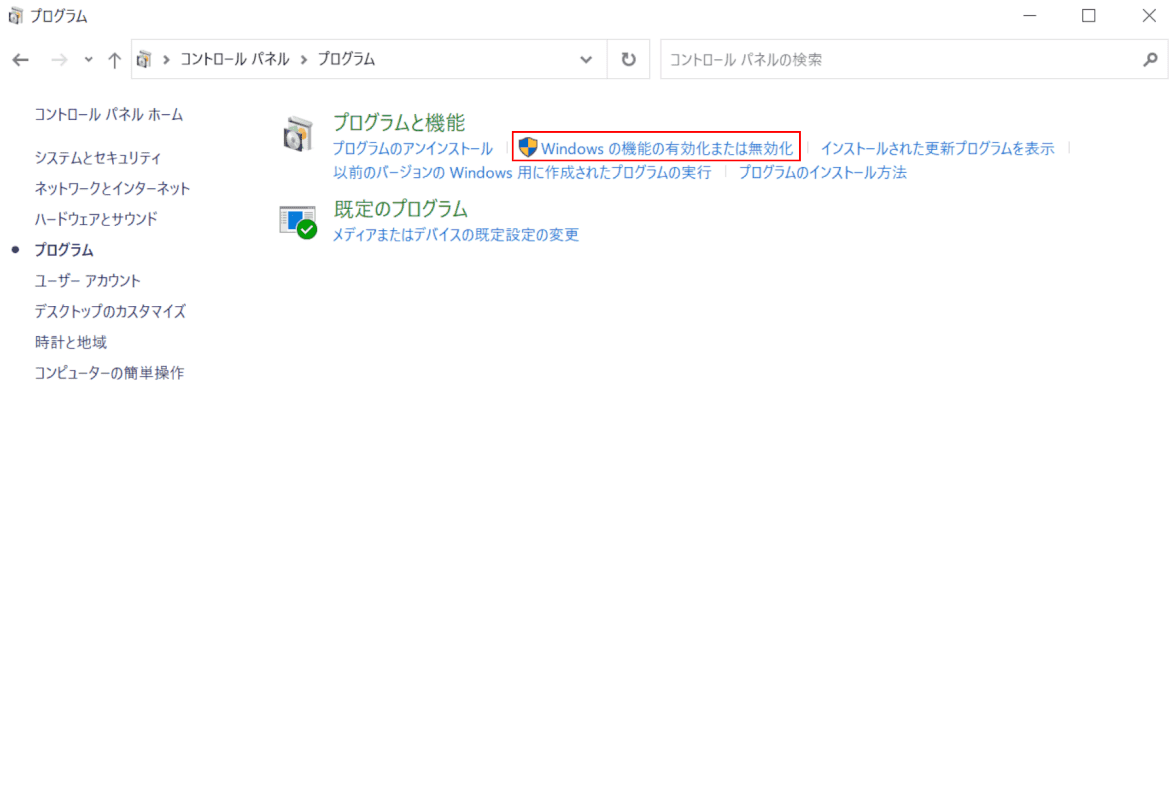
Task: Go up one level with the up arrow
Action: (114, 60)
